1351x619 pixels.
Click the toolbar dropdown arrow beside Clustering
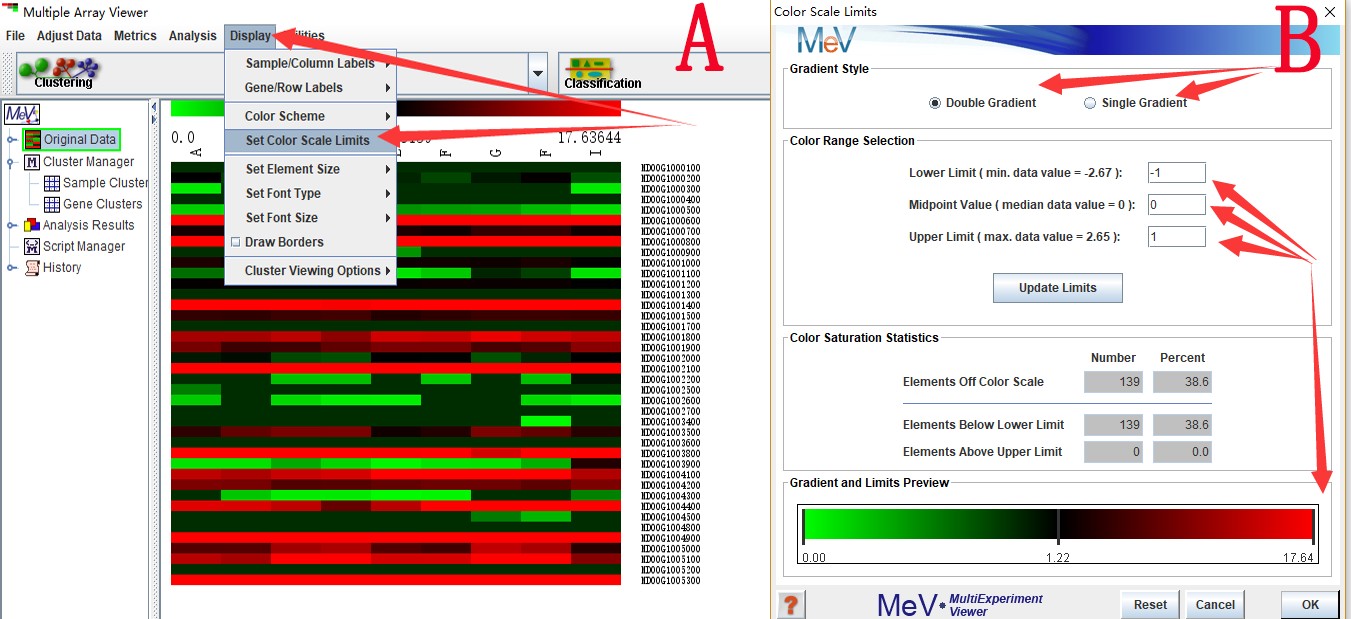tap(538, 74)
